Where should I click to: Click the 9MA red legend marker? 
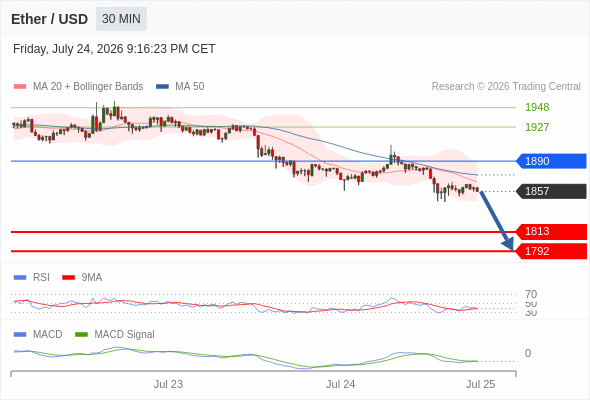point(68,278)
